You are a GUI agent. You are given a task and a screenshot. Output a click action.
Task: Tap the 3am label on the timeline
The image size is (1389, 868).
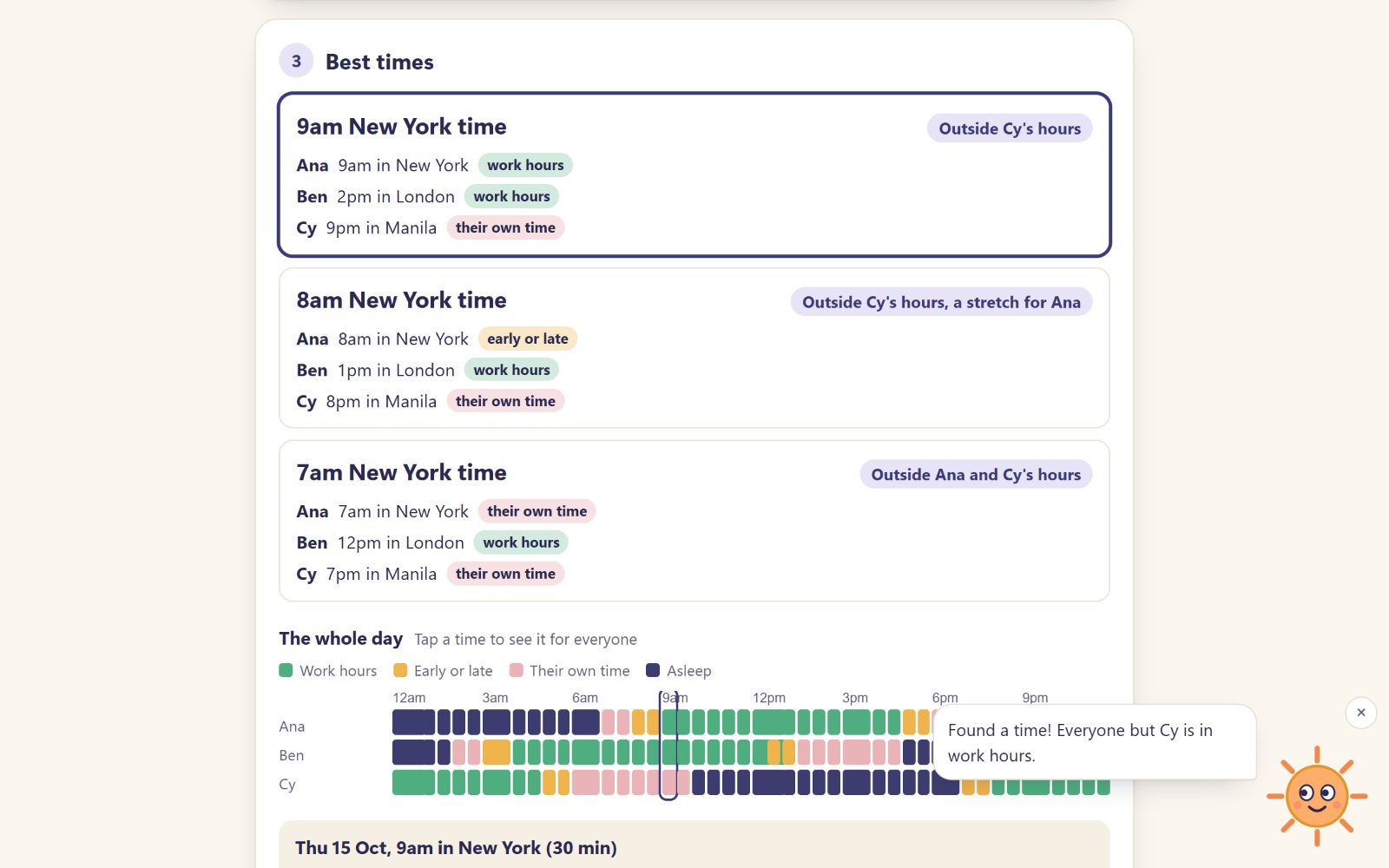point(495,698)
